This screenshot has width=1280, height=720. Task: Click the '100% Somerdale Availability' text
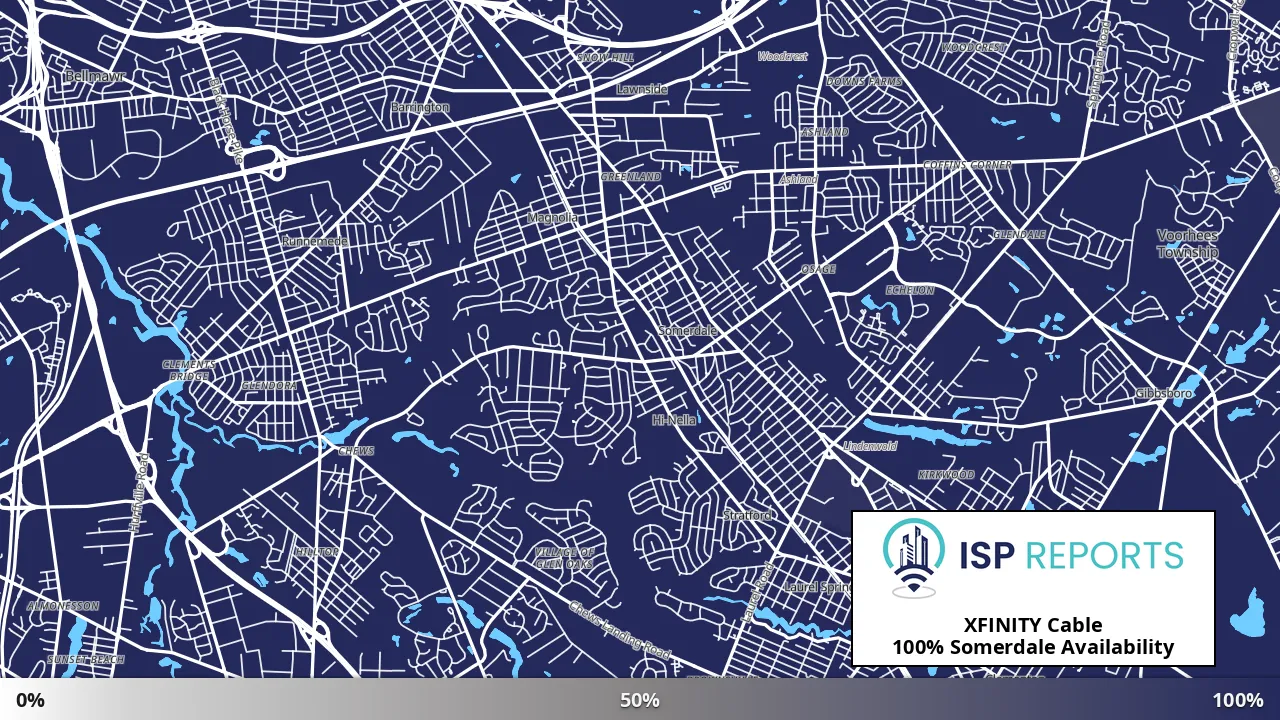click(1033, 647)
